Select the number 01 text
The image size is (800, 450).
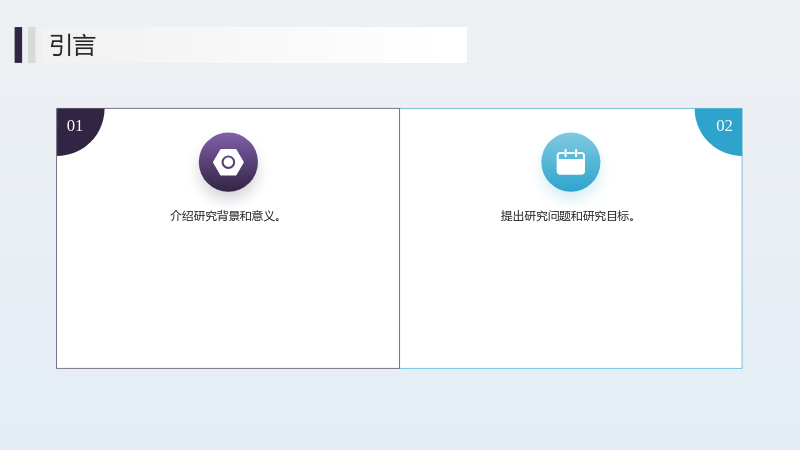pos(74,126)
